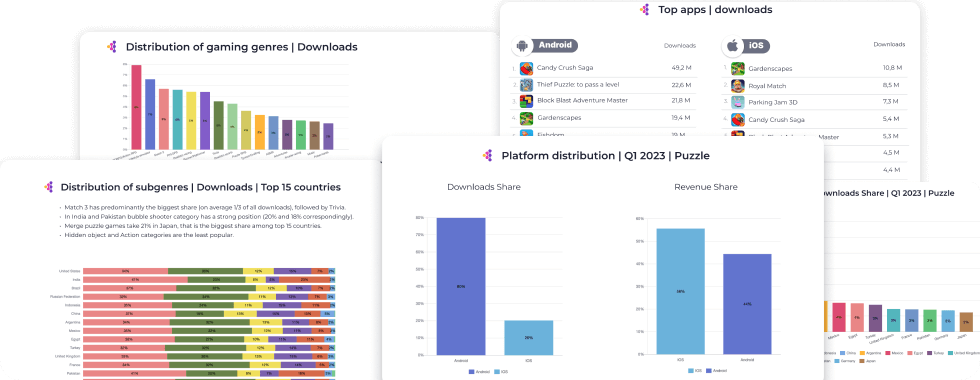Click the Candy Crush Saga Android app icon
The height and width of the screenshot is (380, 980).
tap(526, 68)
